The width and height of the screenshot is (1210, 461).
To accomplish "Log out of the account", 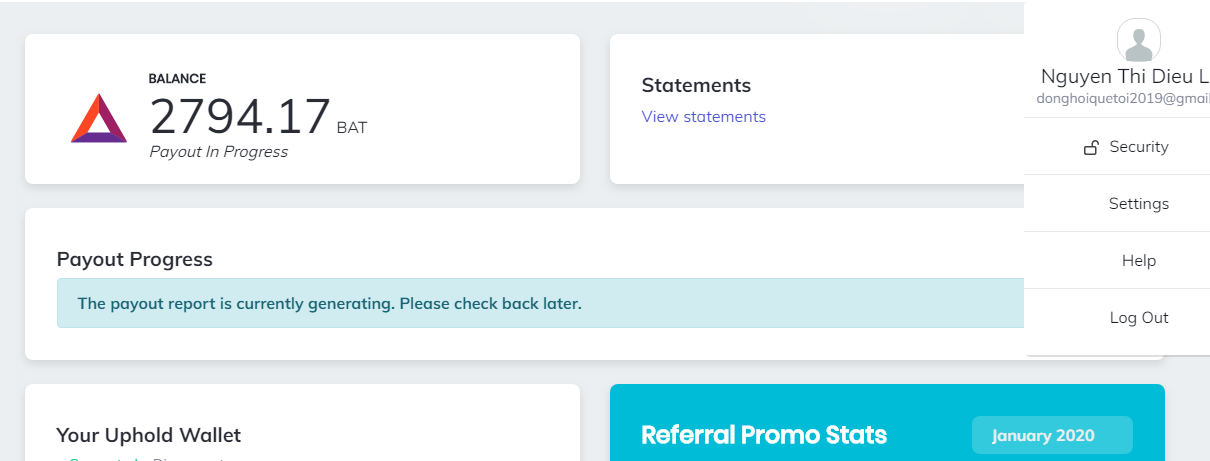I will [x=1138, y=318].
